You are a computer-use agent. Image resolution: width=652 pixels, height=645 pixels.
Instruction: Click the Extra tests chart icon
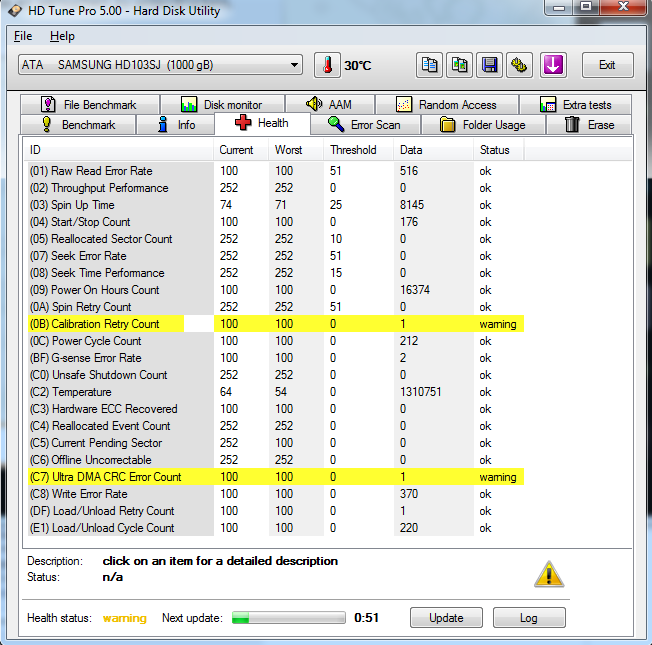point(548,104)
